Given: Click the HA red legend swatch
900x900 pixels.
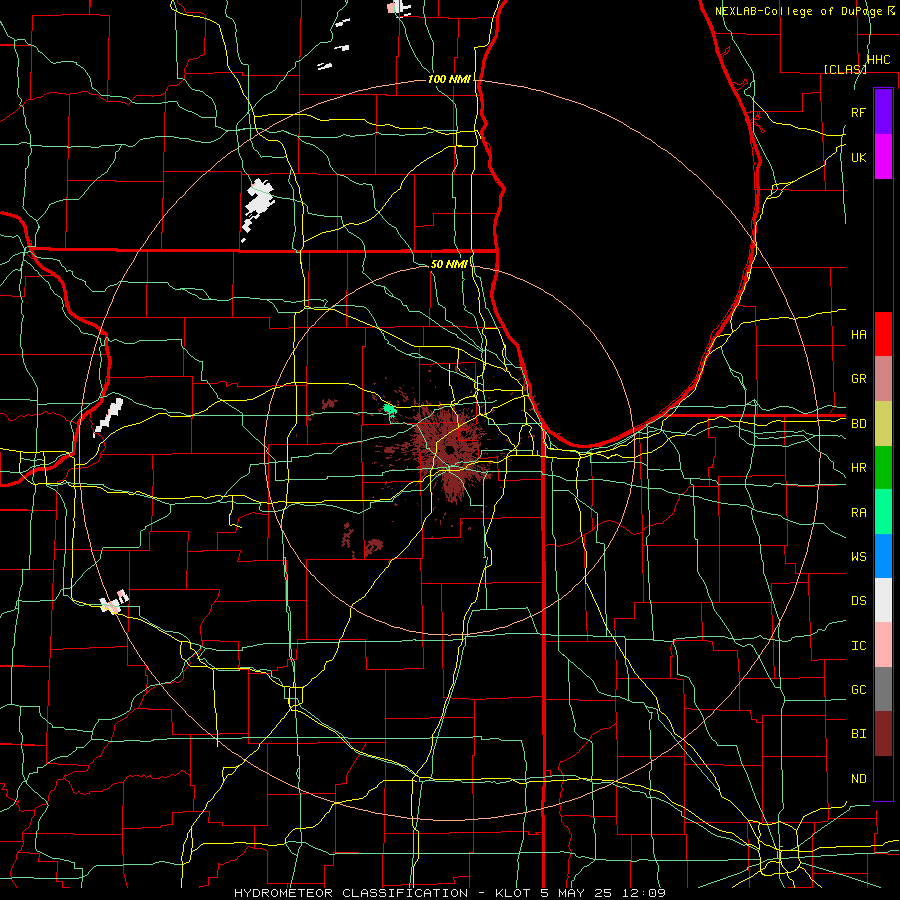Looking at the screenshot, I should tap(883, 334).
